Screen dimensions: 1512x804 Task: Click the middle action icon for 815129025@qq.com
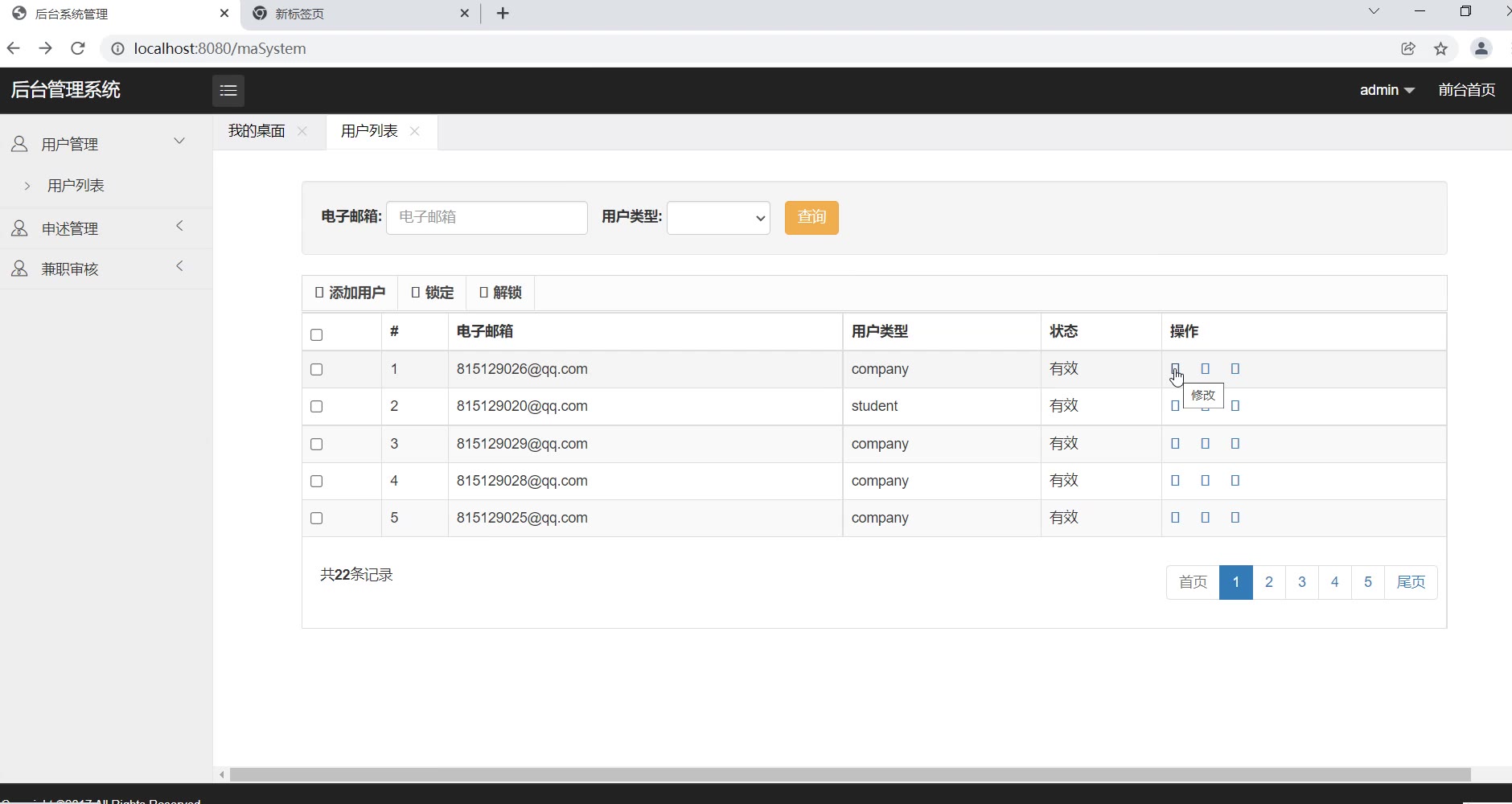(1205, 518)
